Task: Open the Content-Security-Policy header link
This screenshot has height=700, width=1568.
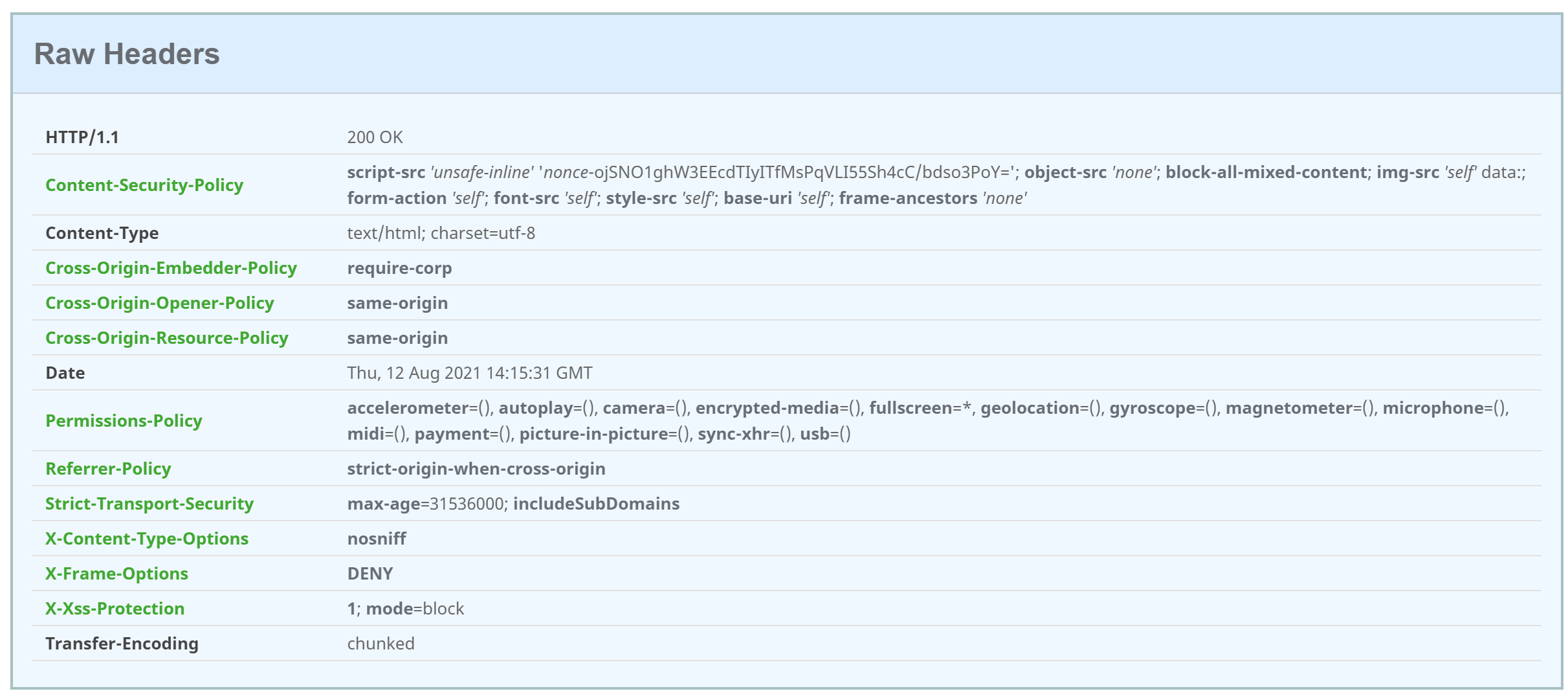Action: click(x=144, y=185)
